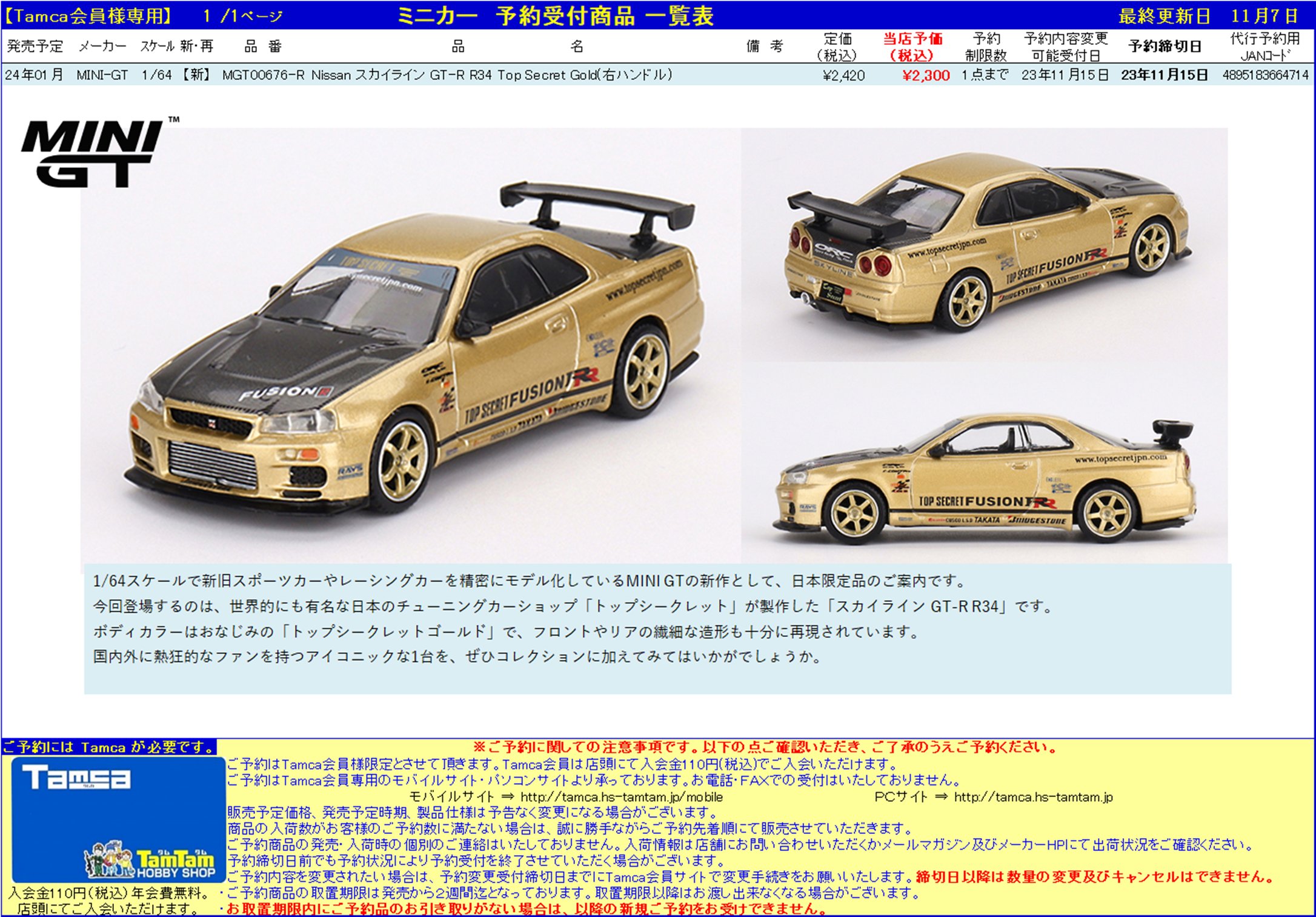Click the title ミニカー 予約受付商品 一覧表
The height and width of the screenshot is (917, 1316).
(556, 16)
